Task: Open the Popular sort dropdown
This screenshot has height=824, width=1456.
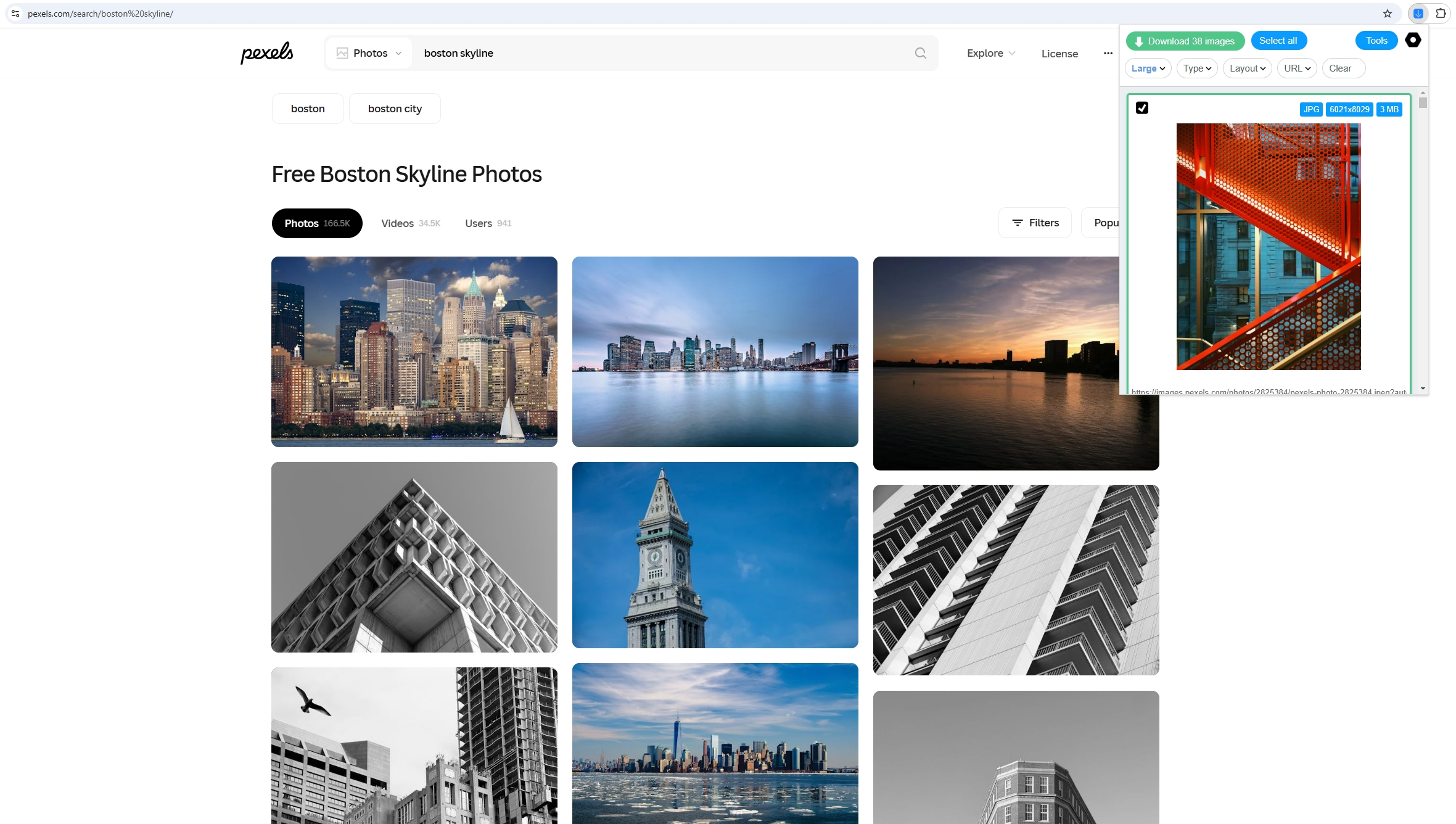Action: pyautogui.click(x=1101, y=223)
